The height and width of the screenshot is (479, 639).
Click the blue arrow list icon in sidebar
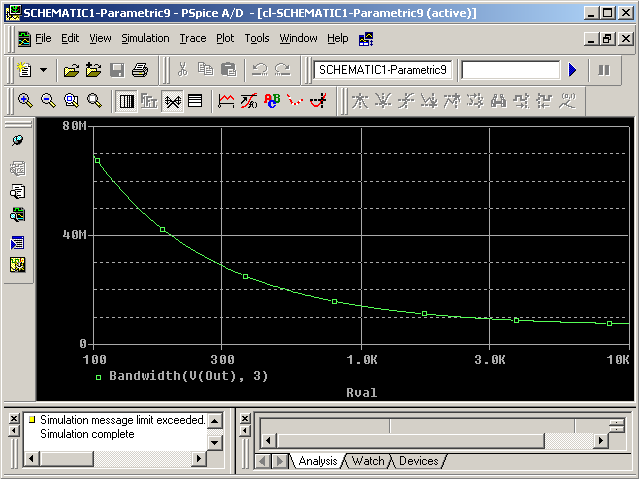coord(18,243)
